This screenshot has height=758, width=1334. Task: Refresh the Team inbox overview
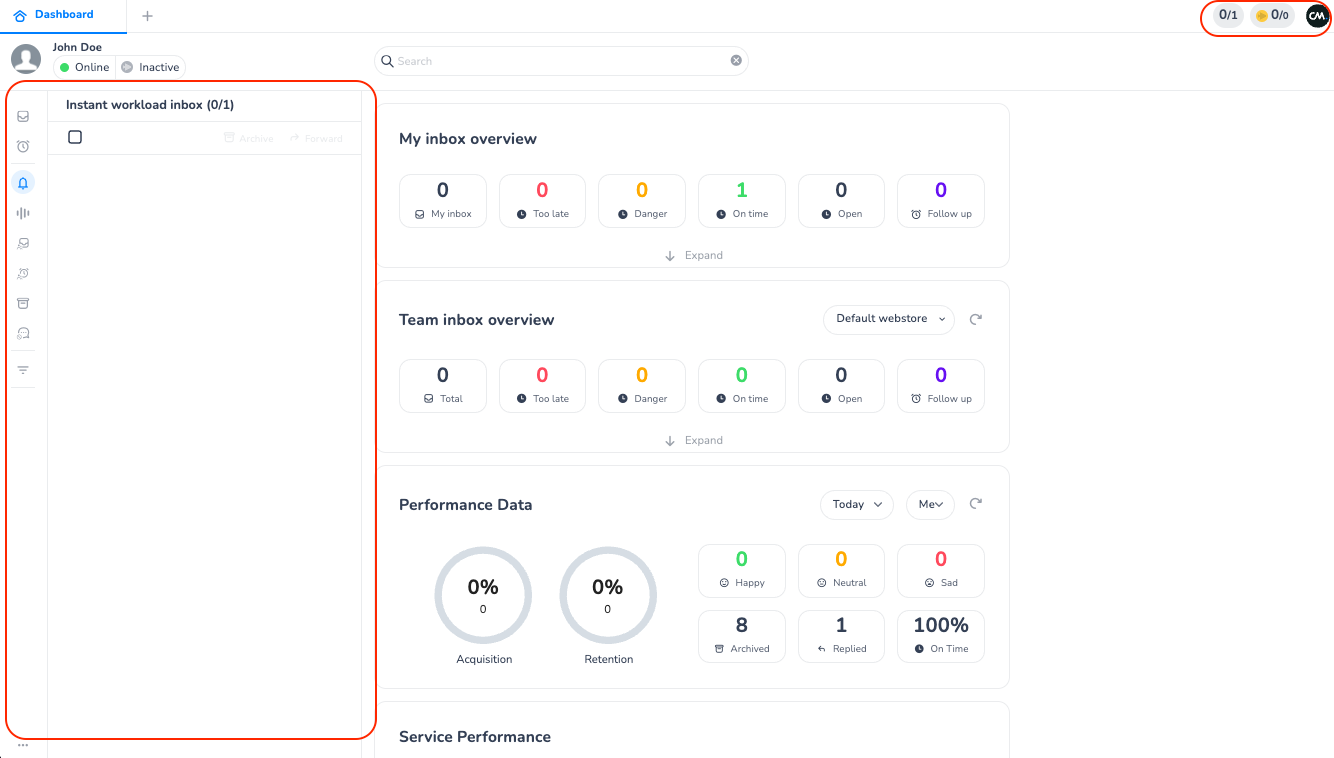[x=976, y=319]
